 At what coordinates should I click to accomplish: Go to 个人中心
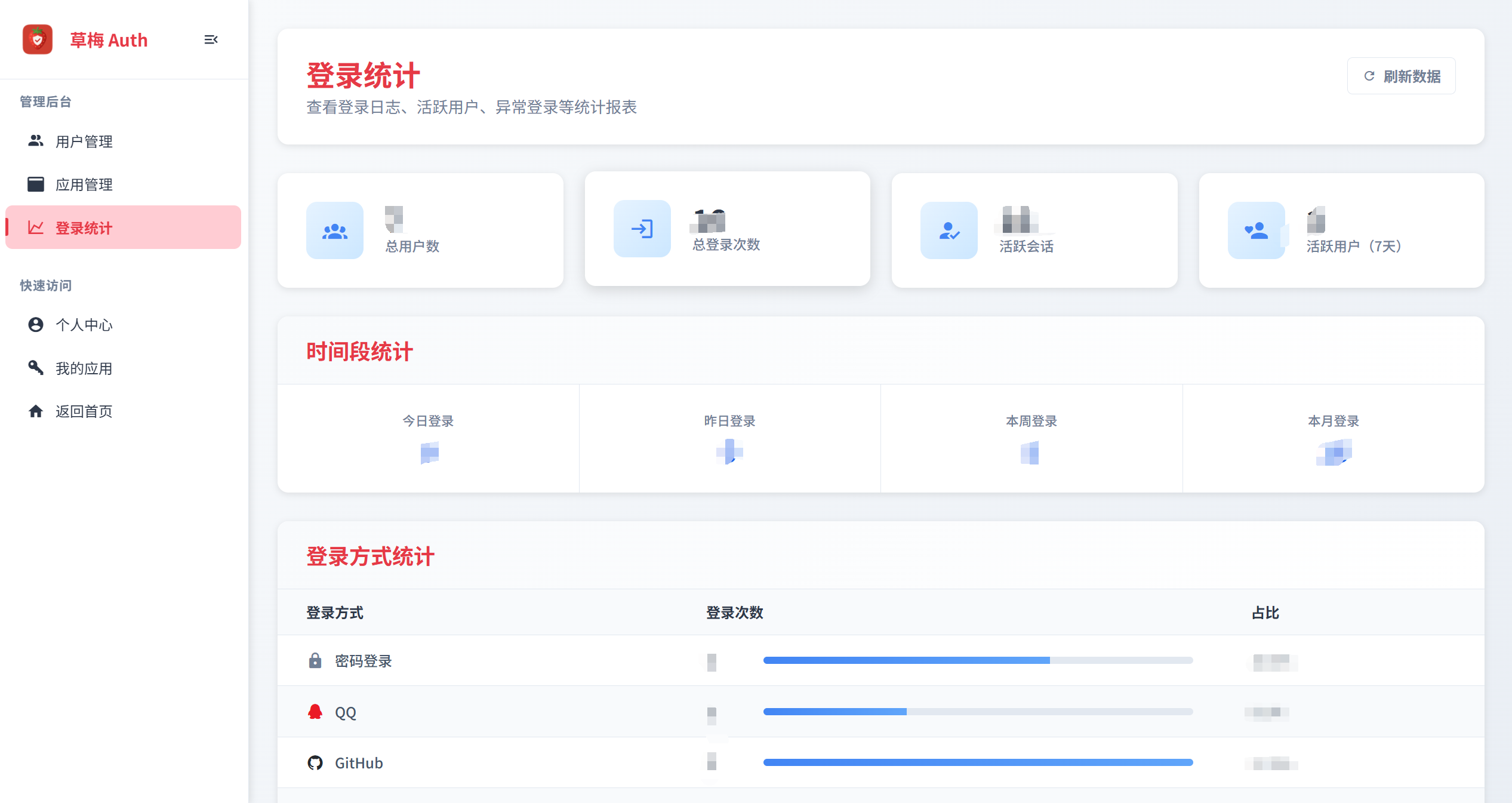coord(124,325)
